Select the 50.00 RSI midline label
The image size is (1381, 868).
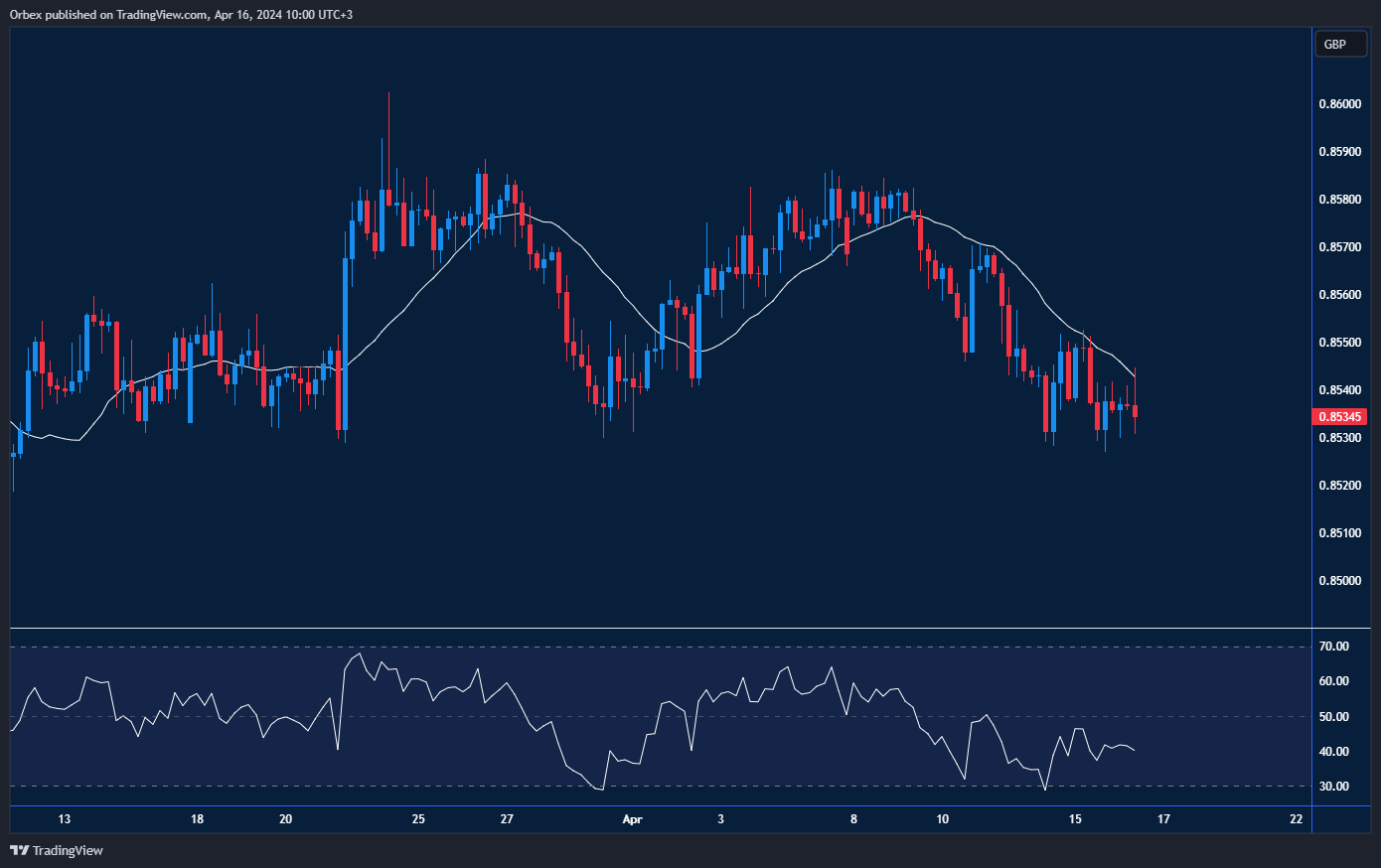pos(1333,717)
